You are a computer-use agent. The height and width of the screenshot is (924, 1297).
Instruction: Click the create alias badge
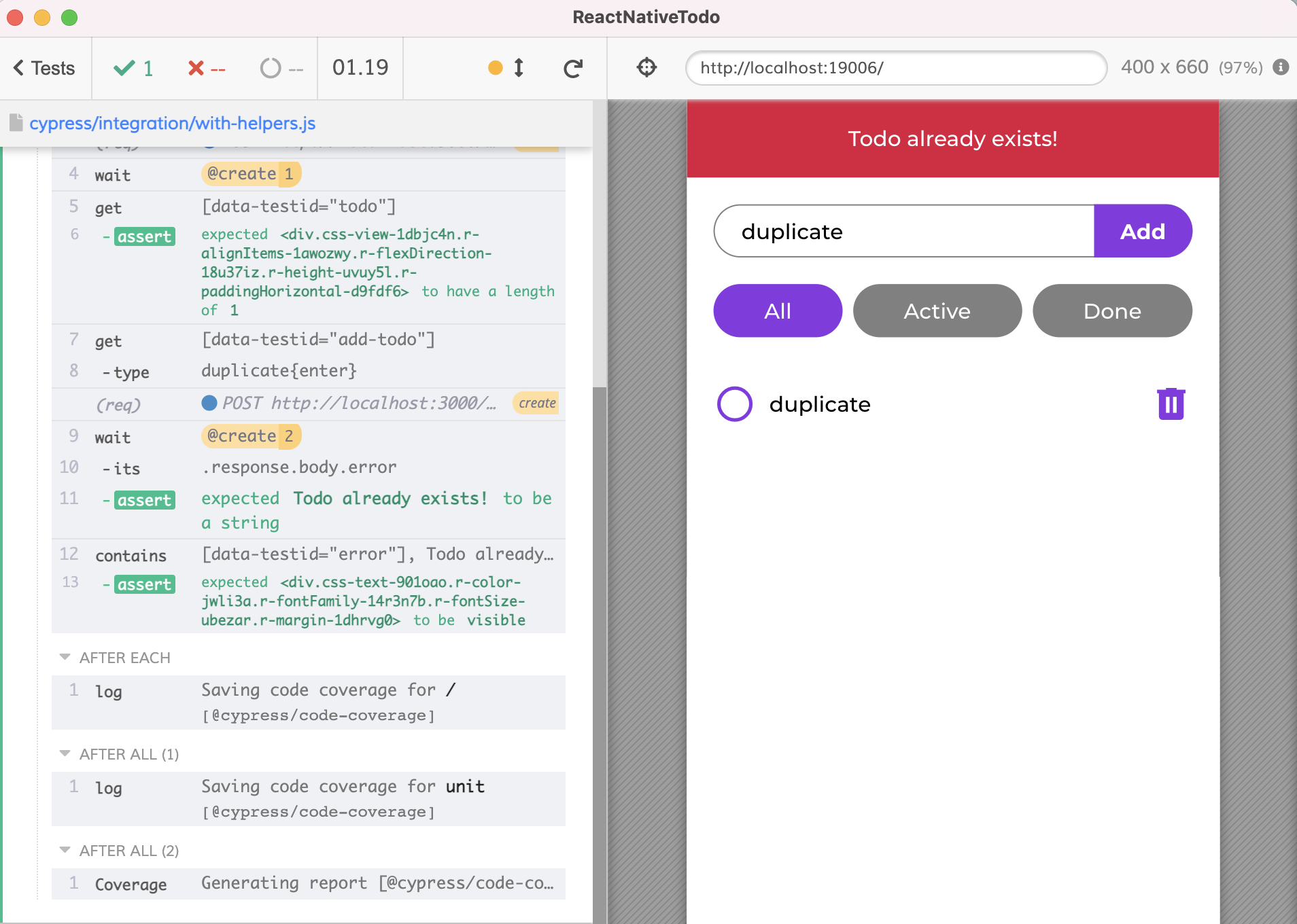[537, 403]
